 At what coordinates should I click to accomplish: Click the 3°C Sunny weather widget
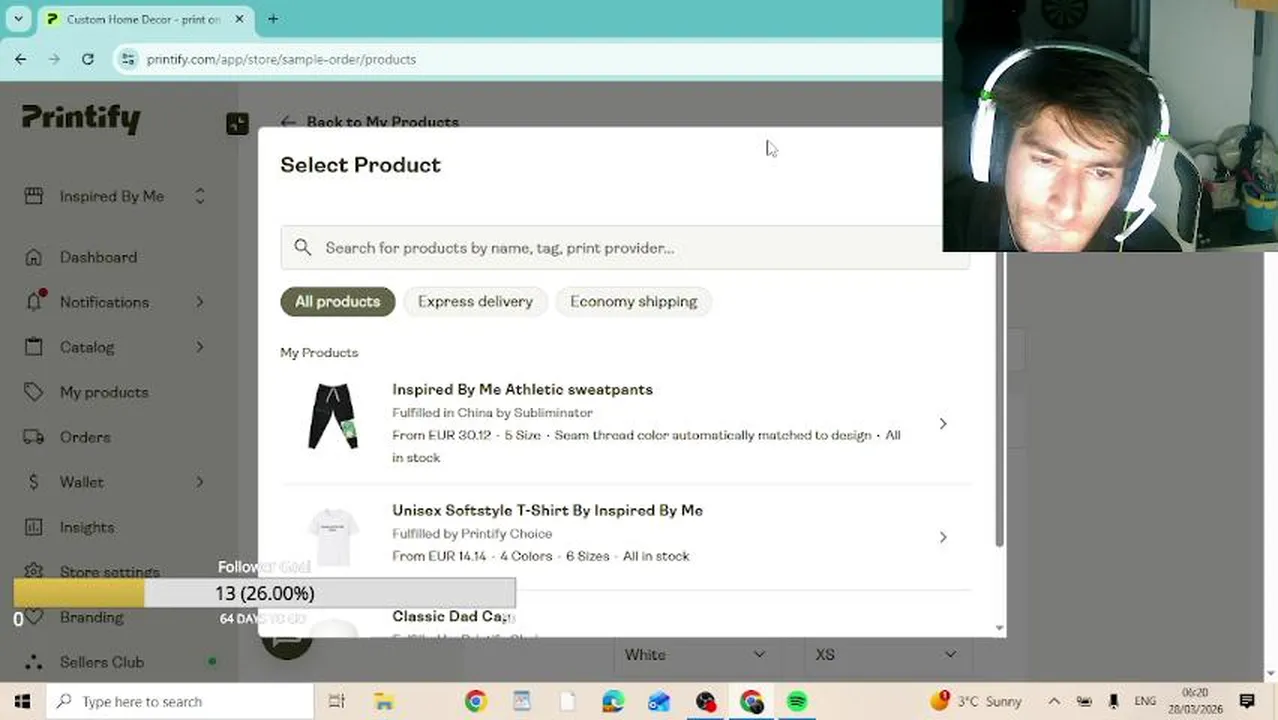coord(977,701)
